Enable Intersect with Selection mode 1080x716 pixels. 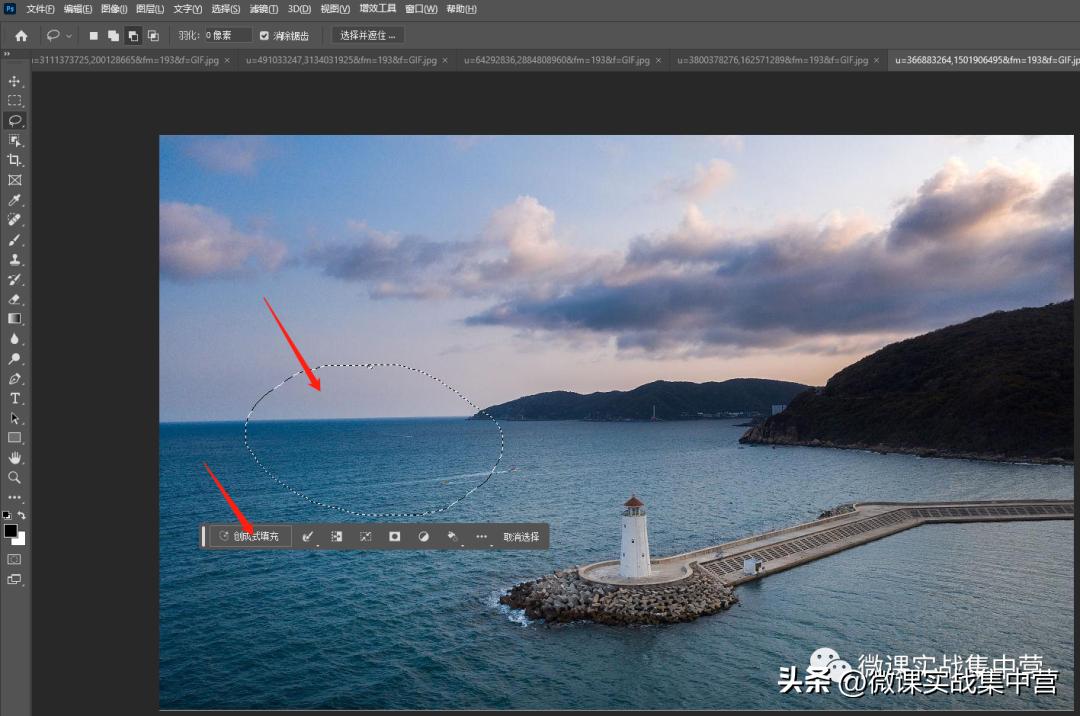(153, 36)
